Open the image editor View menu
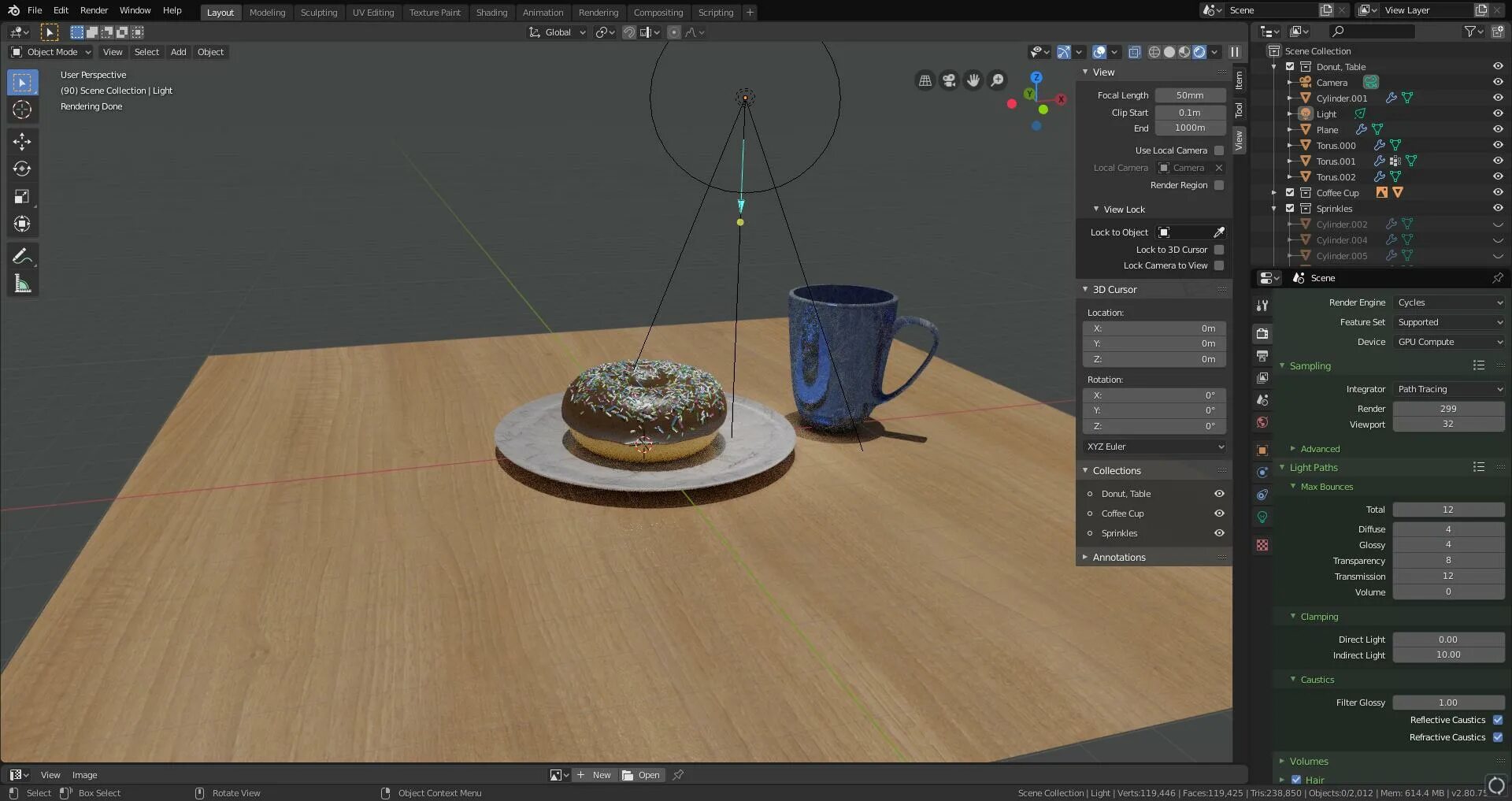 click(50, 775)
